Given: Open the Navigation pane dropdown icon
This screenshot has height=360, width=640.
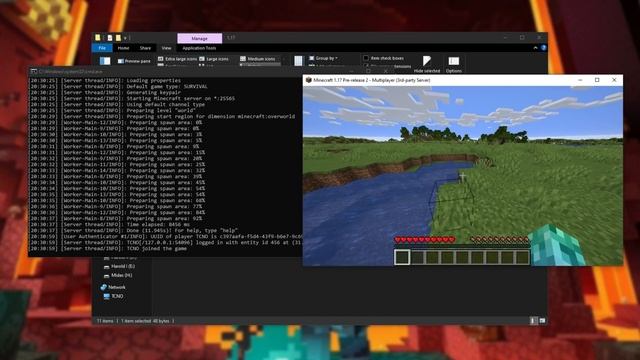Looking at the screenshot, I should (x=105, y=61).
